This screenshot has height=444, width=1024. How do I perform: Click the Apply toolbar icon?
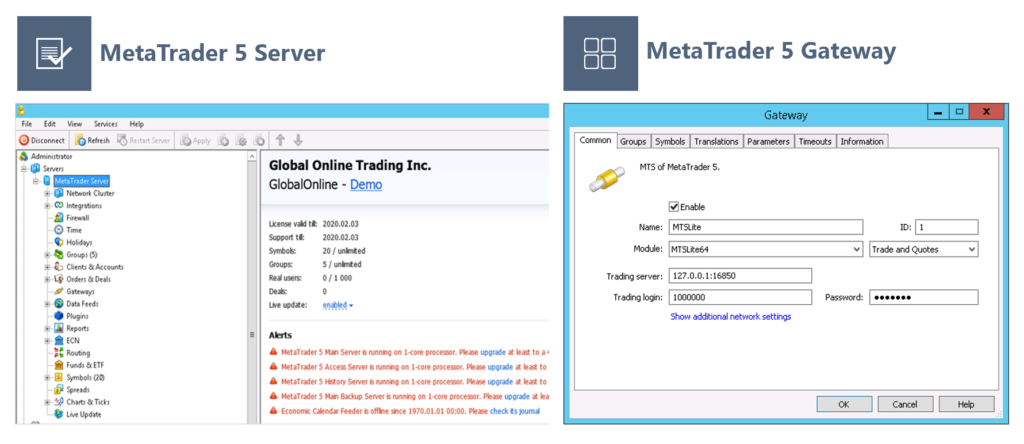[x=186, y=140]
